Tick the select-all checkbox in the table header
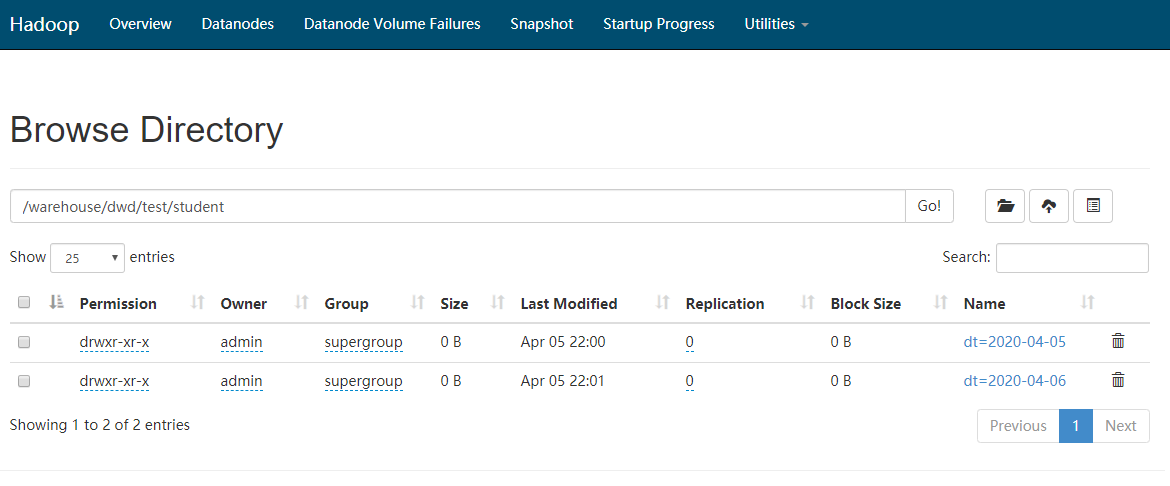Screen dimensions: 1170x486 [x=24, y=302]
